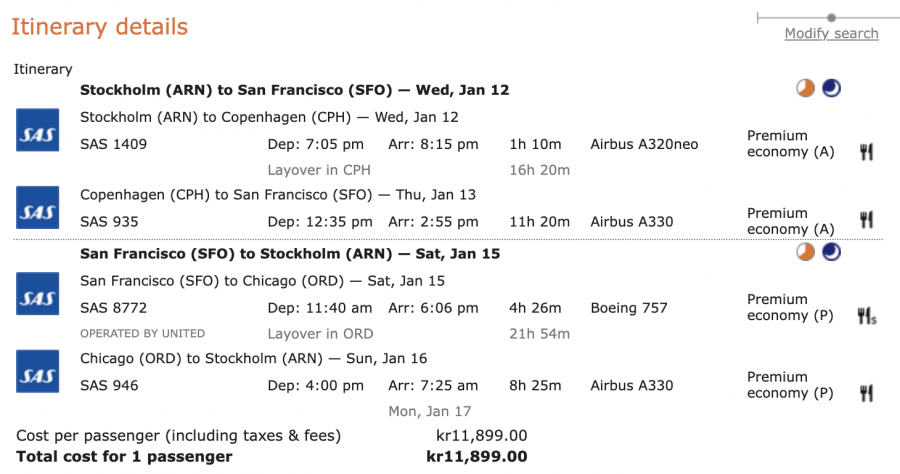The height and width of the screenshot is (474, 900).
Task: Click the progress step dot above Modify search
Action: pyautogui.click(x=831, y=17)
